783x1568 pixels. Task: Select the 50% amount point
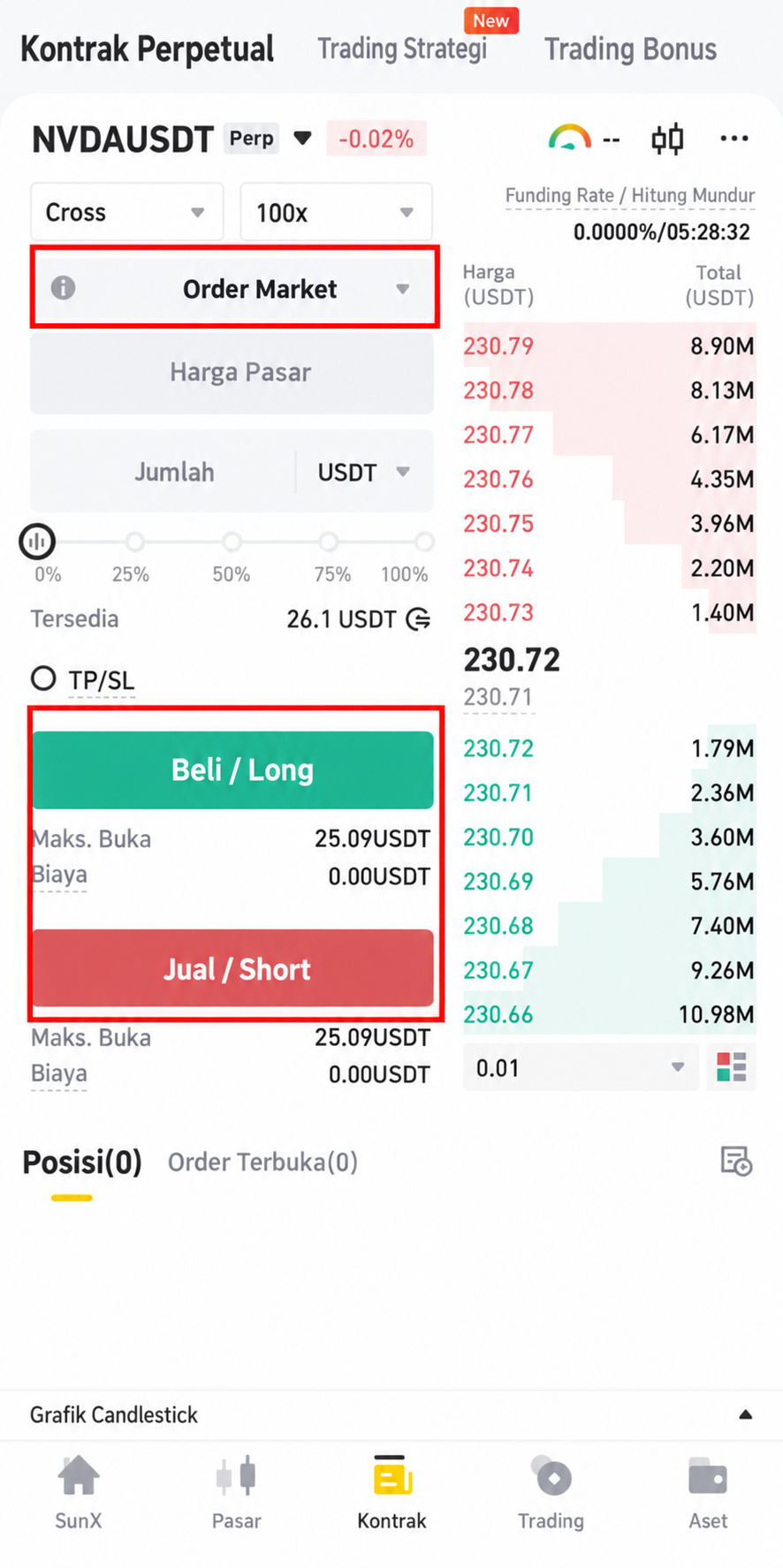click(232, 542)
